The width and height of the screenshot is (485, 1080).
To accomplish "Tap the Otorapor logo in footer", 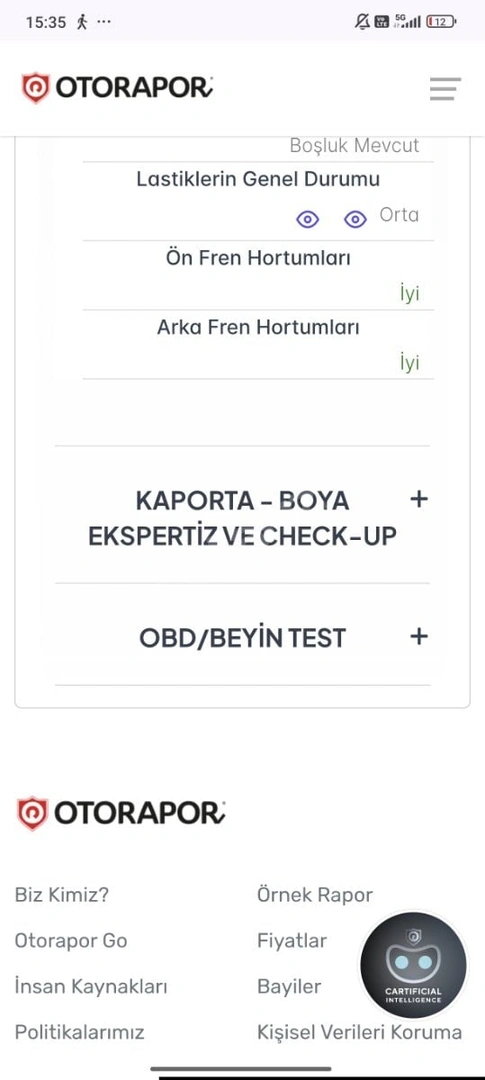I will [121, 813].
